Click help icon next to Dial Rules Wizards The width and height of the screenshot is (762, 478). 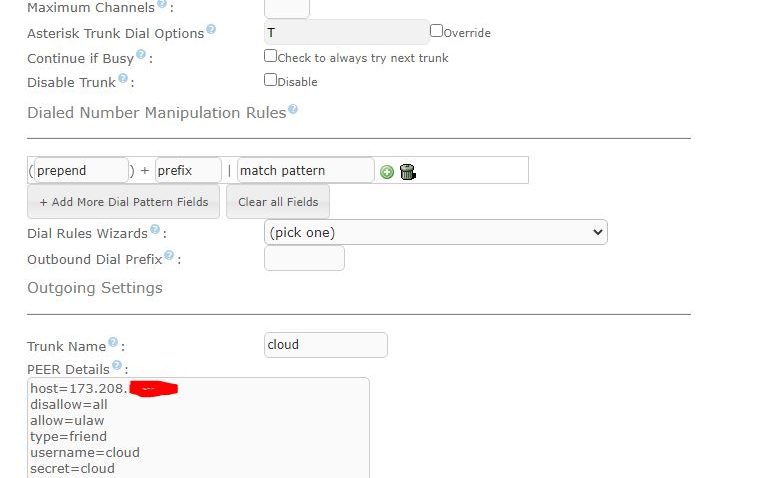(155, 230)
